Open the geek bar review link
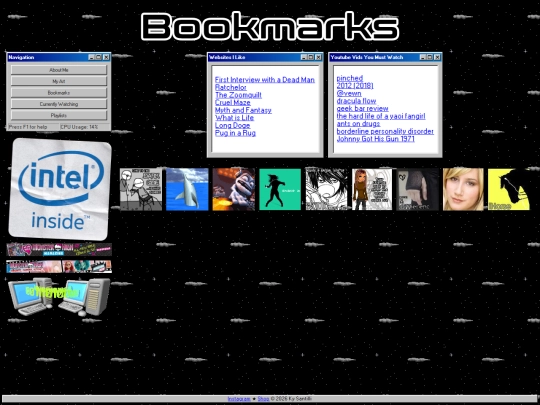This screenshot has width=540, height=405. coord(362,108)
